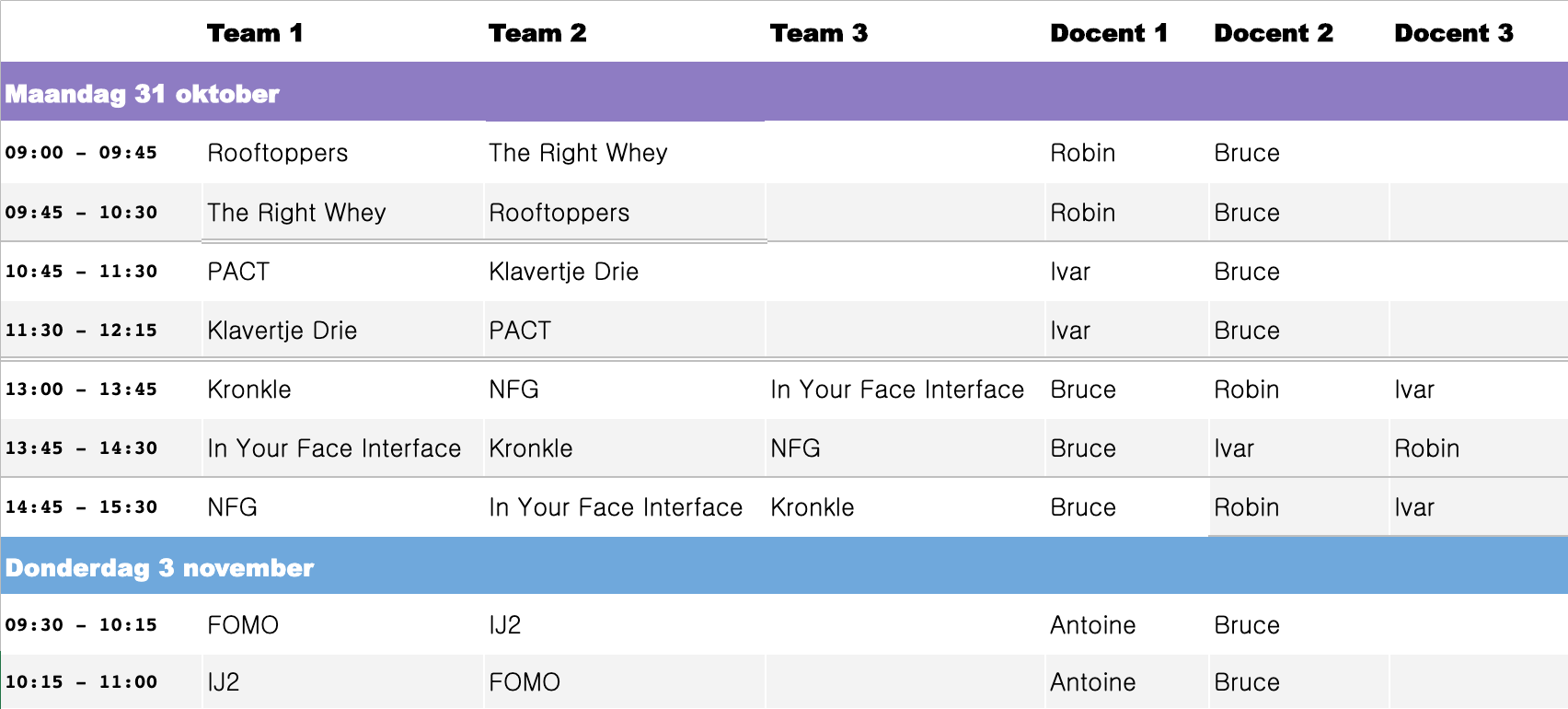This screenshot has width=1568, height=709.
Task: Click Kronkle in the 13:00 row
Action: 249,389
